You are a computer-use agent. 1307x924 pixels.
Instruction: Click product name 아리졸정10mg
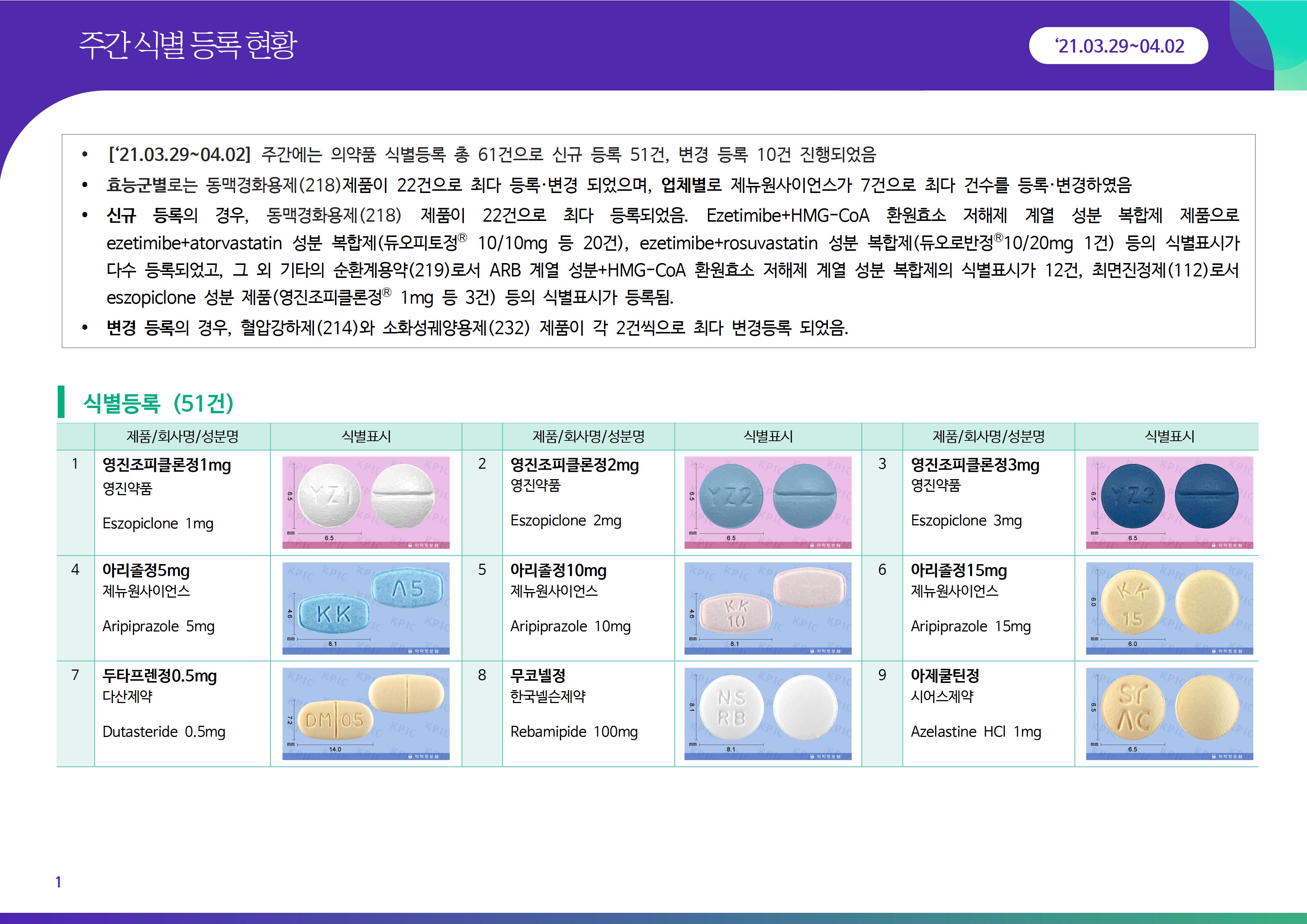(x=558, y=570)
